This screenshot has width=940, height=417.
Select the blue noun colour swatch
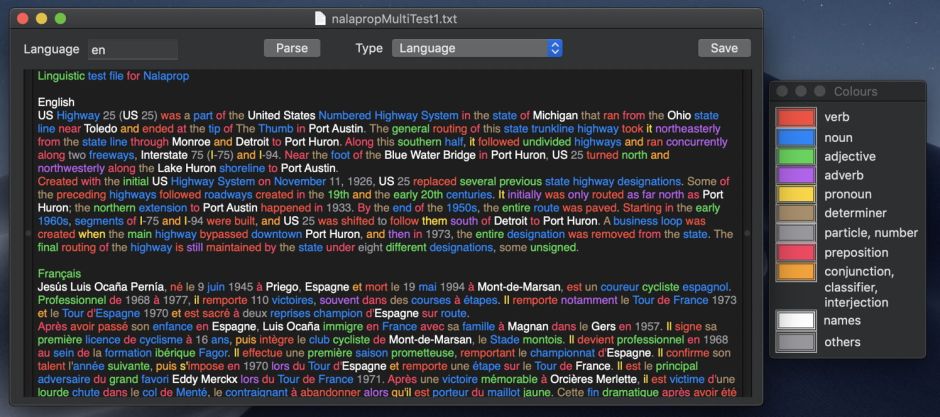(x=796, y=137)
